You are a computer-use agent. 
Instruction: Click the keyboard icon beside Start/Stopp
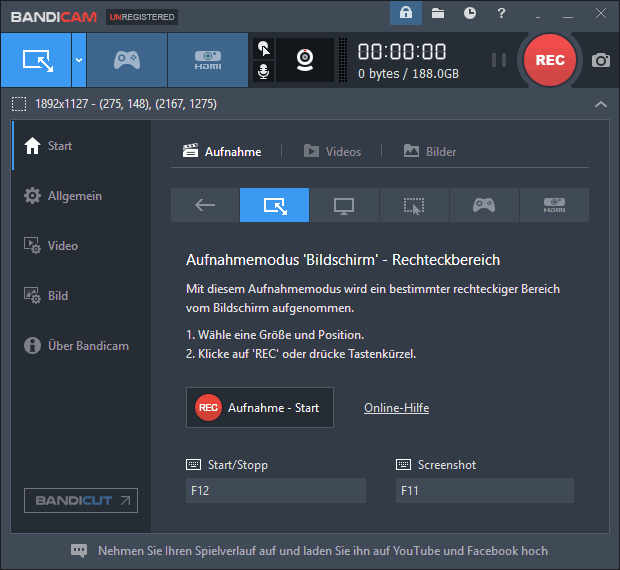coord(193,464)
